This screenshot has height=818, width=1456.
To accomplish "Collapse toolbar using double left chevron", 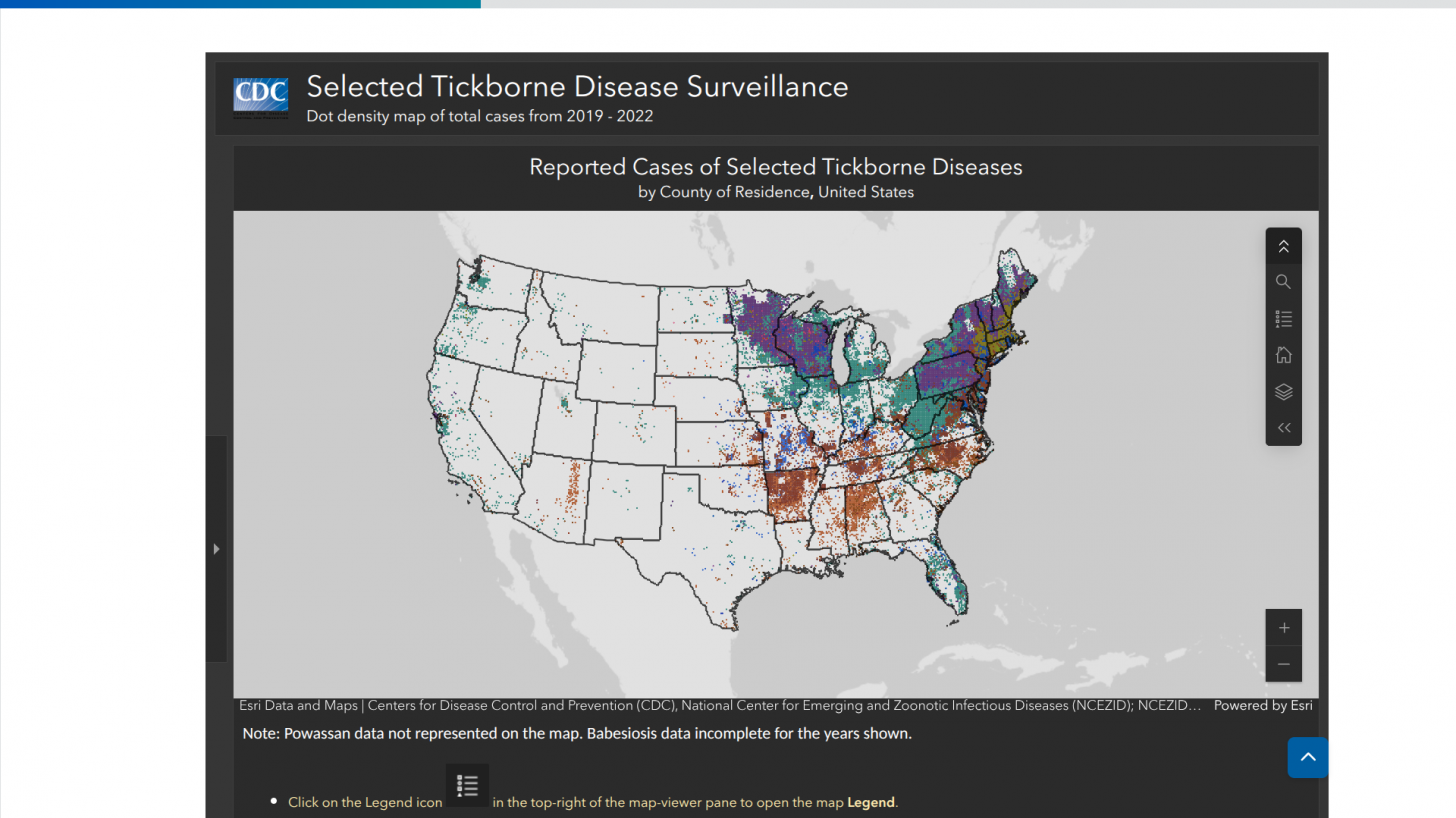I will (x=1283, y=428).
